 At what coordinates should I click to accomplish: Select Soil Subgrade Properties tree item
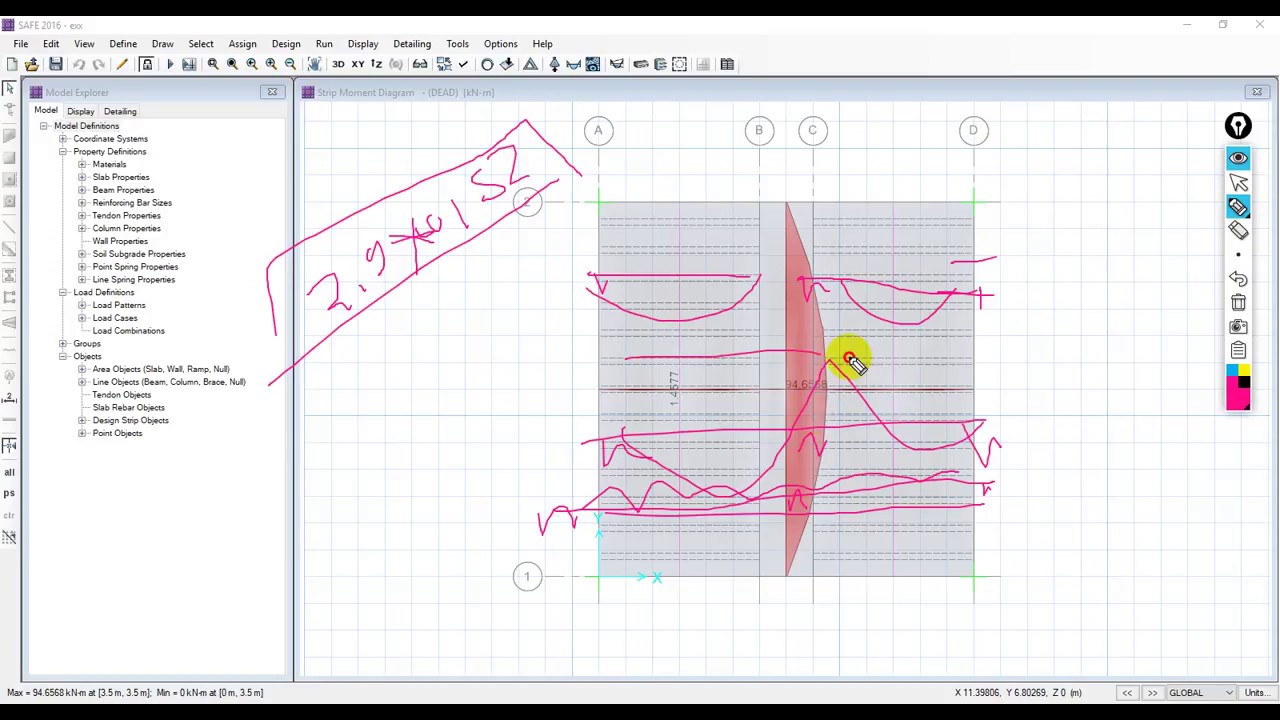(x=138, y=254)
